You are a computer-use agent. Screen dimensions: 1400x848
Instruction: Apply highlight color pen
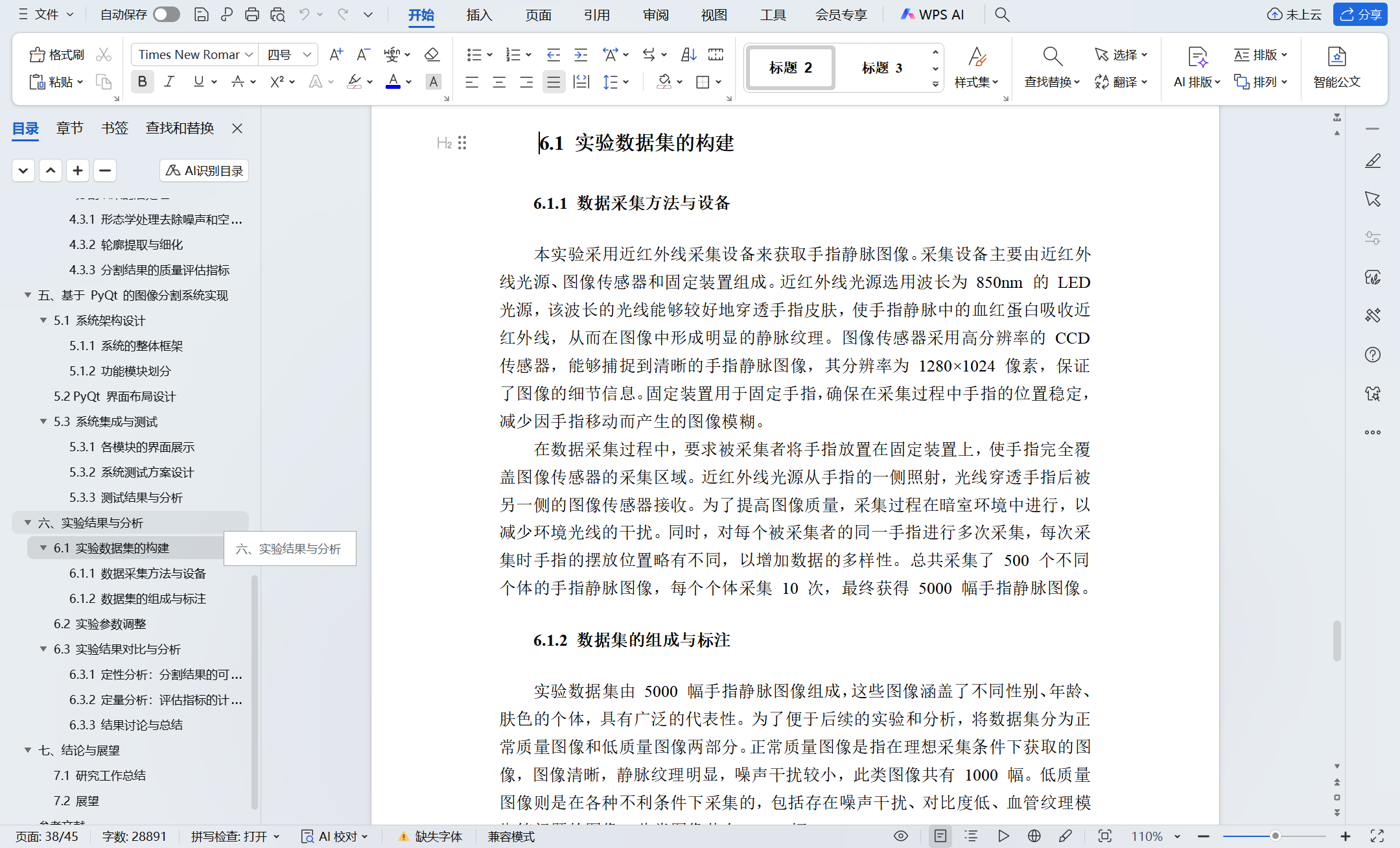point(354,82)
